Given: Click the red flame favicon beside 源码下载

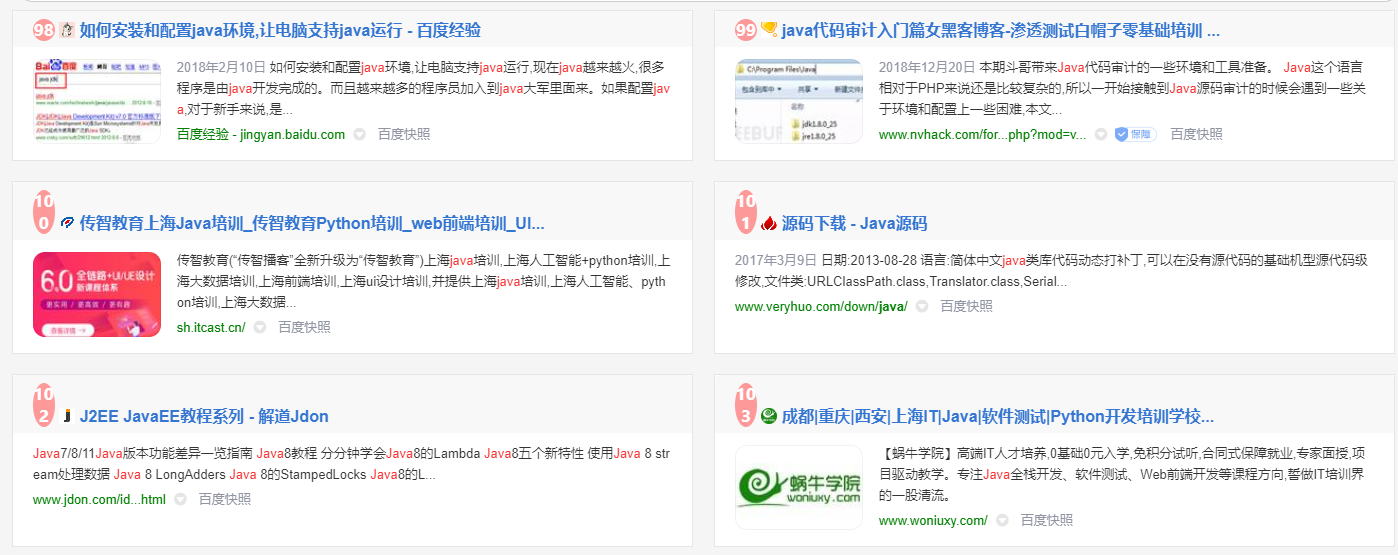Looking at the screenshot, I should click(769, 223).
